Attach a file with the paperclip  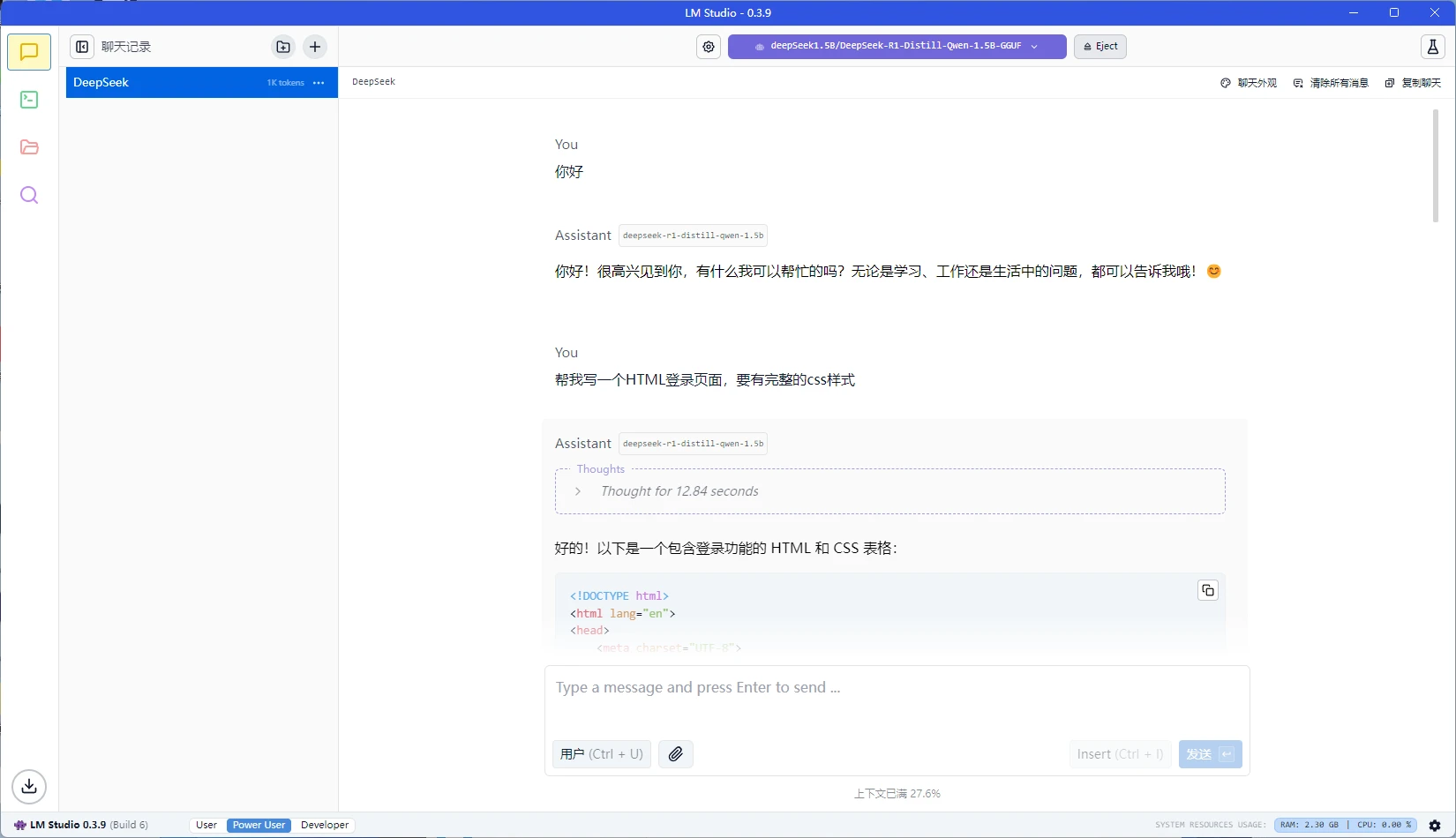pyautogui.click(x=675, y=754)
